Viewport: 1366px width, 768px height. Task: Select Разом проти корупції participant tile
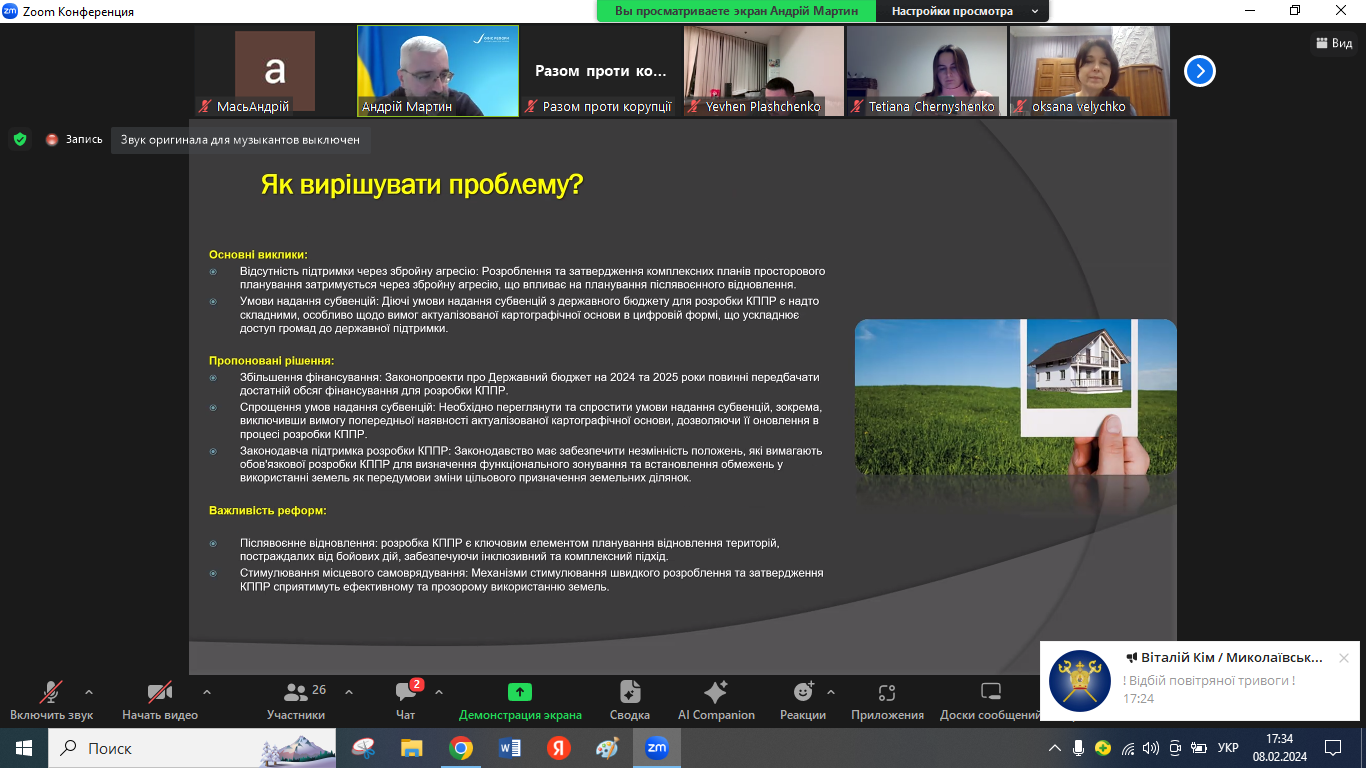tap(601, 71)
